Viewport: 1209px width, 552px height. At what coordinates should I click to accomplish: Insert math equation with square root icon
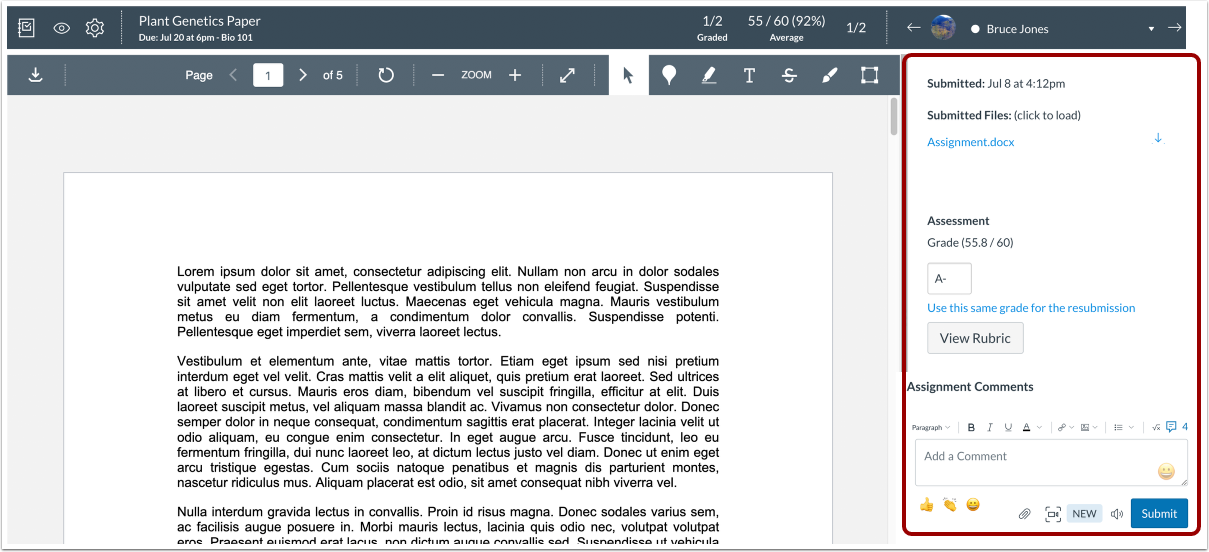[x=1156, y=427]
